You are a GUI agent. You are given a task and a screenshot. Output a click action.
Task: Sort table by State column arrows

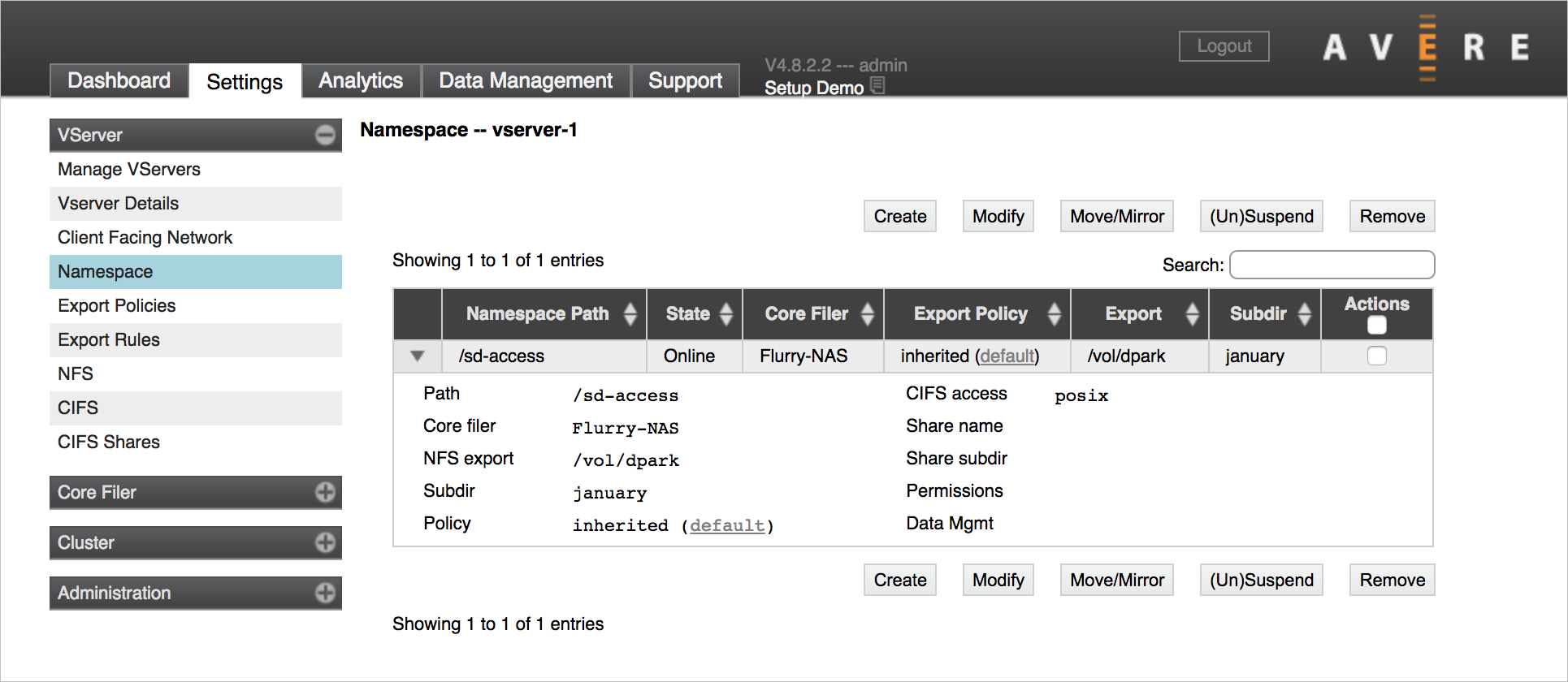point(726,314)
